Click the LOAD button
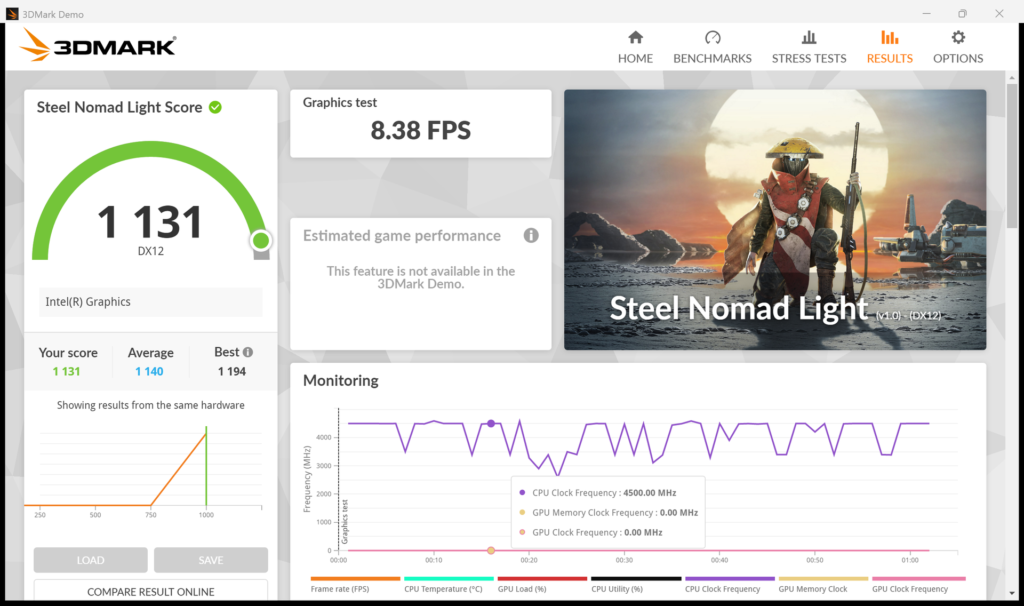 [90, 560]
